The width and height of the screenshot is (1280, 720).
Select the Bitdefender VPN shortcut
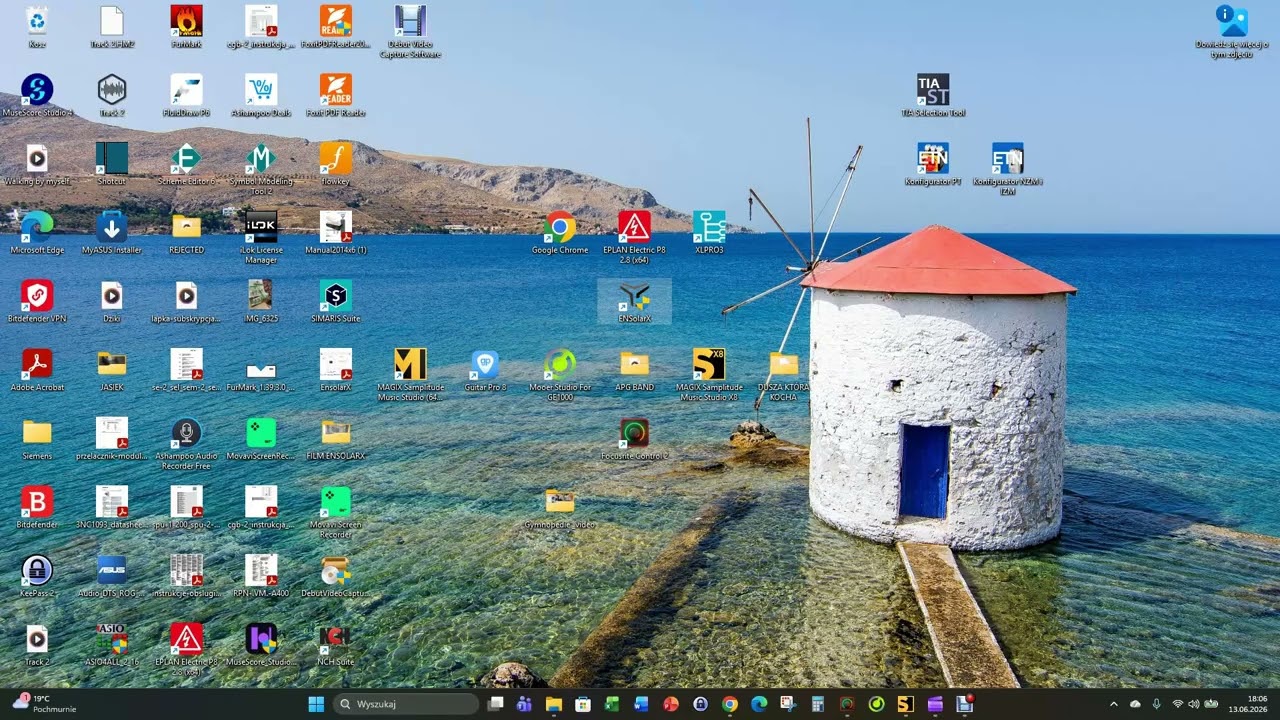[37, 301]
